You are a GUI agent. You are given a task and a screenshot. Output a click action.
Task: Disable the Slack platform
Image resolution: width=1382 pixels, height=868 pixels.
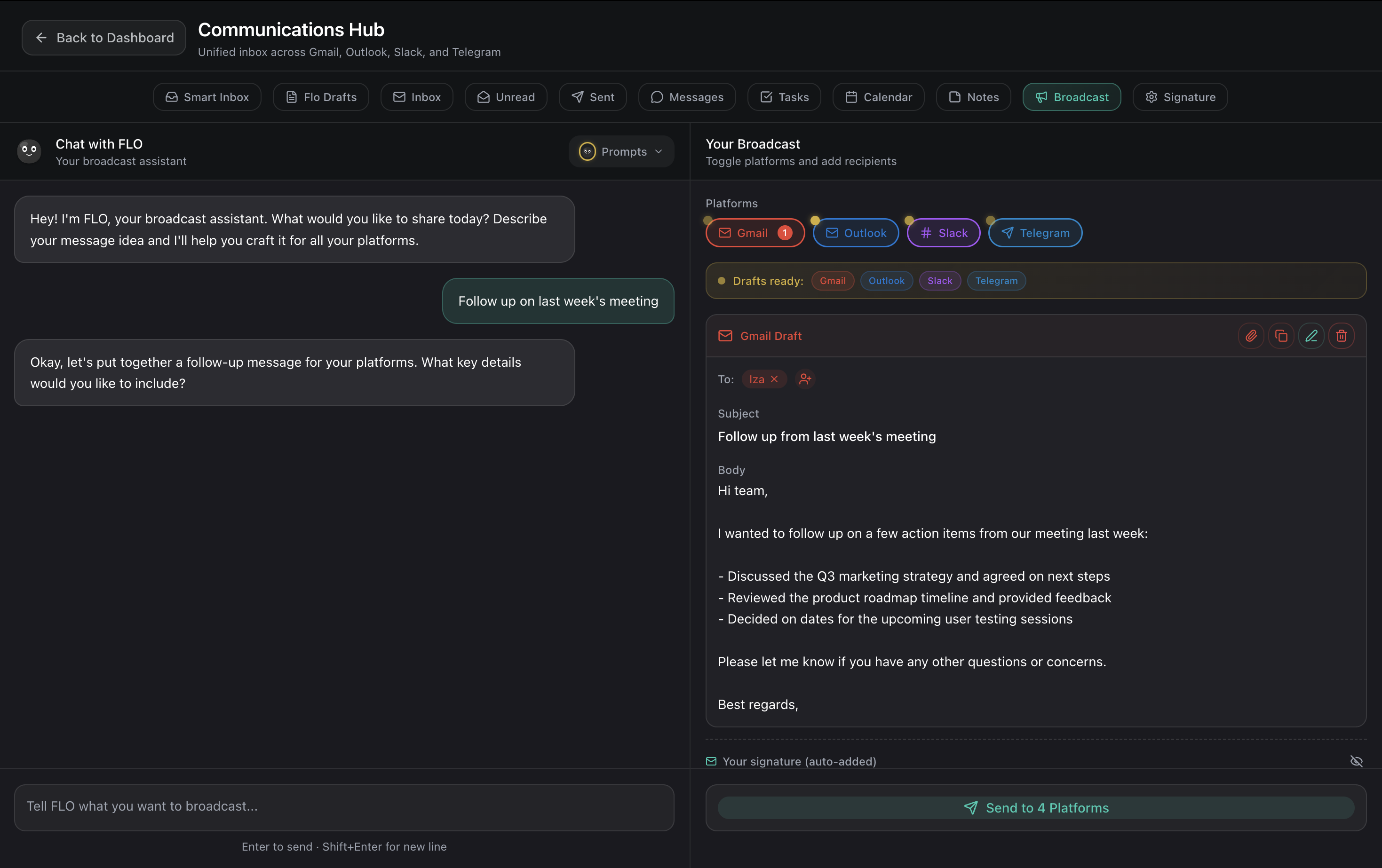943,232
